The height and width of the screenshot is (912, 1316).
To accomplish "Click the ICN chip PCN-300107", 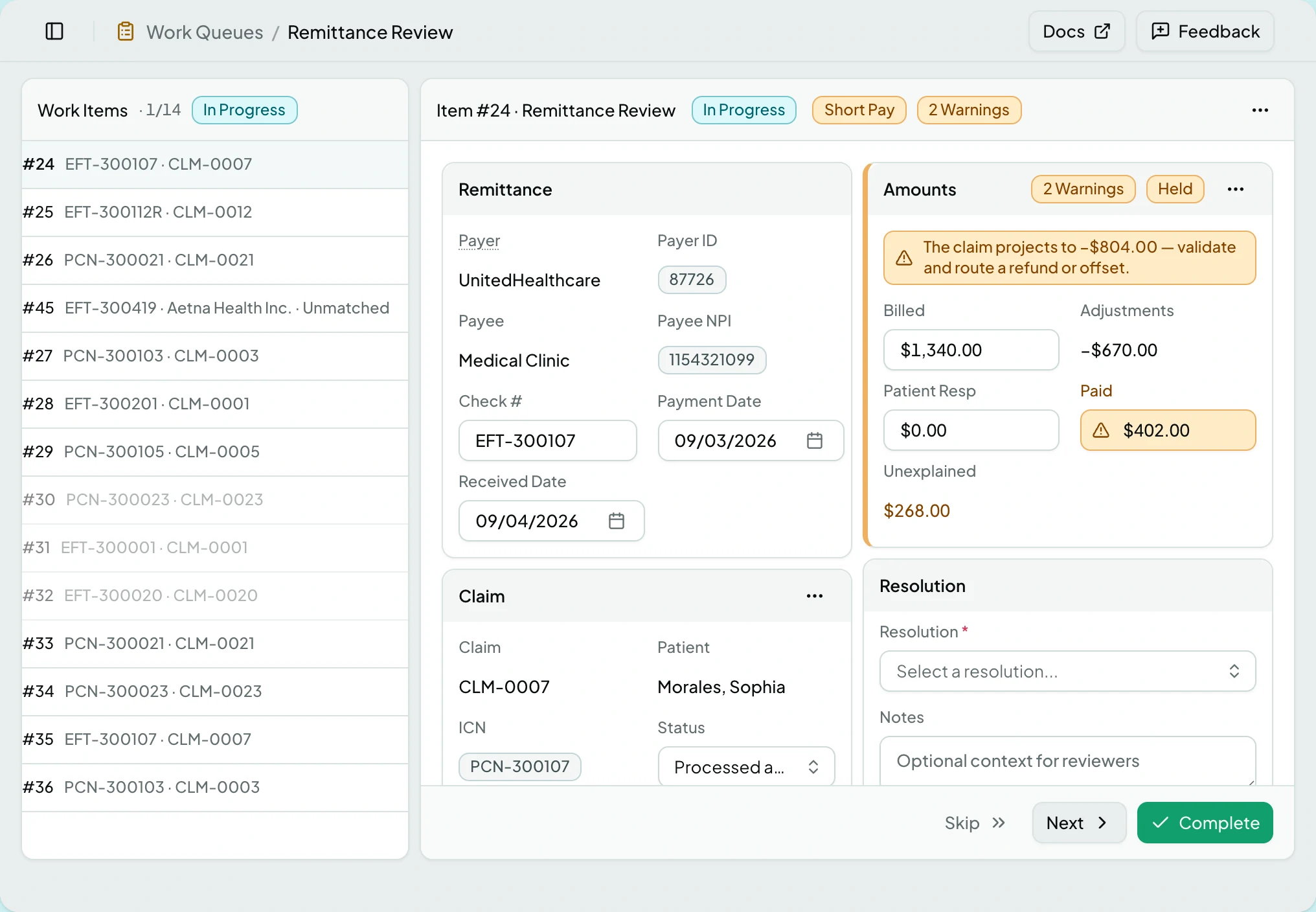I will (x=520, y=767).
